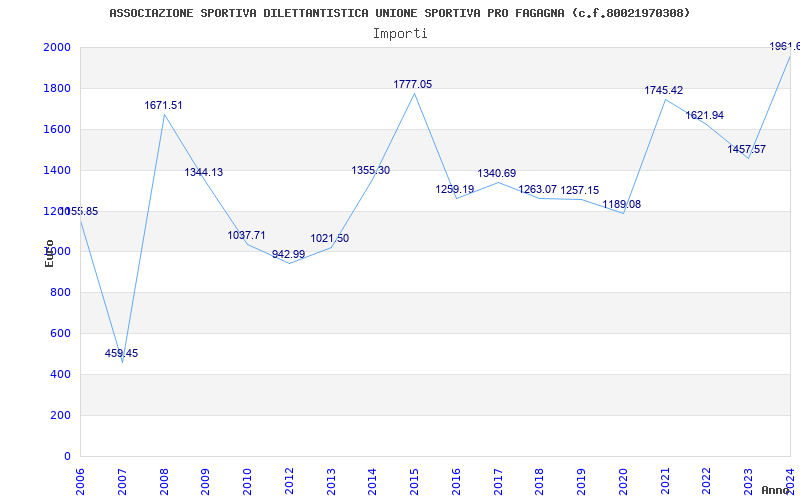Select the 1263.07 data label
Image resolution: width=800 pixels, height=500 pixels.
[538, 189]
